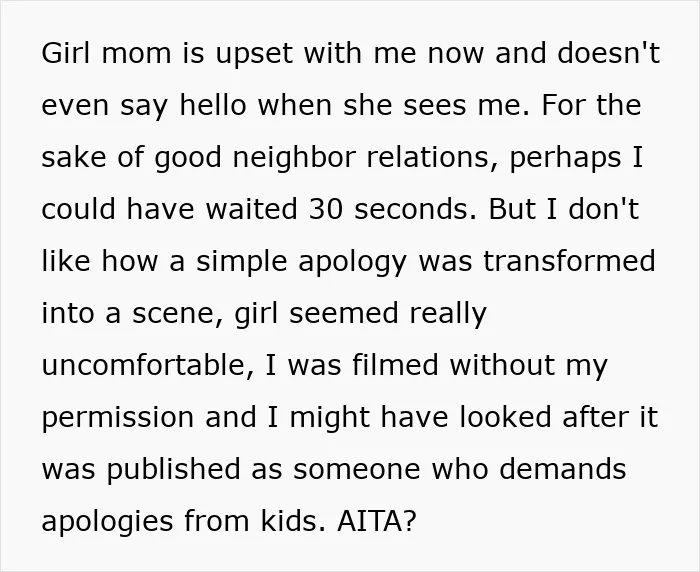Click the word "apologies" in last line
The height and width of the screenshot is (572, 700).
click(107, 522)
